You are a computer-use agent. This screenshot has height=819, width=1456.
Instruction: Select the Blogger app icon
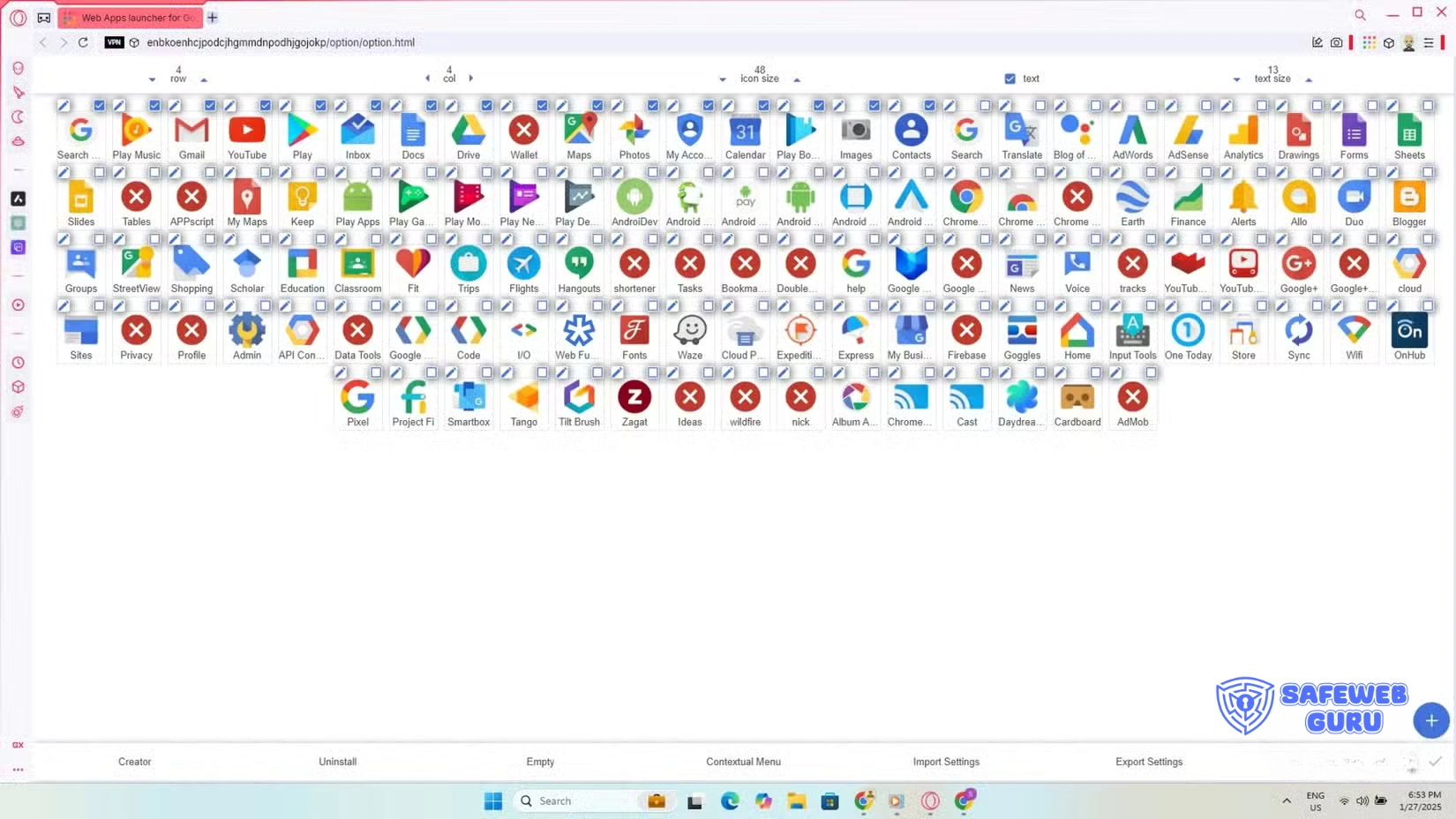[1409, 198]
